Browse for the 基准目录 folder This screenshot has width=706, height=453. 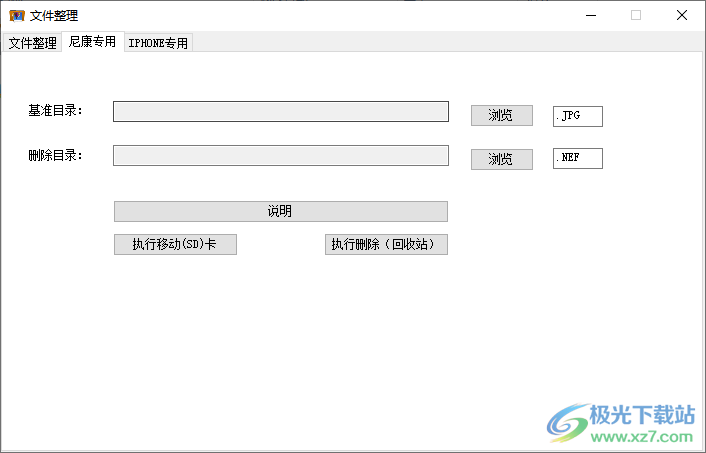point(502,115)
